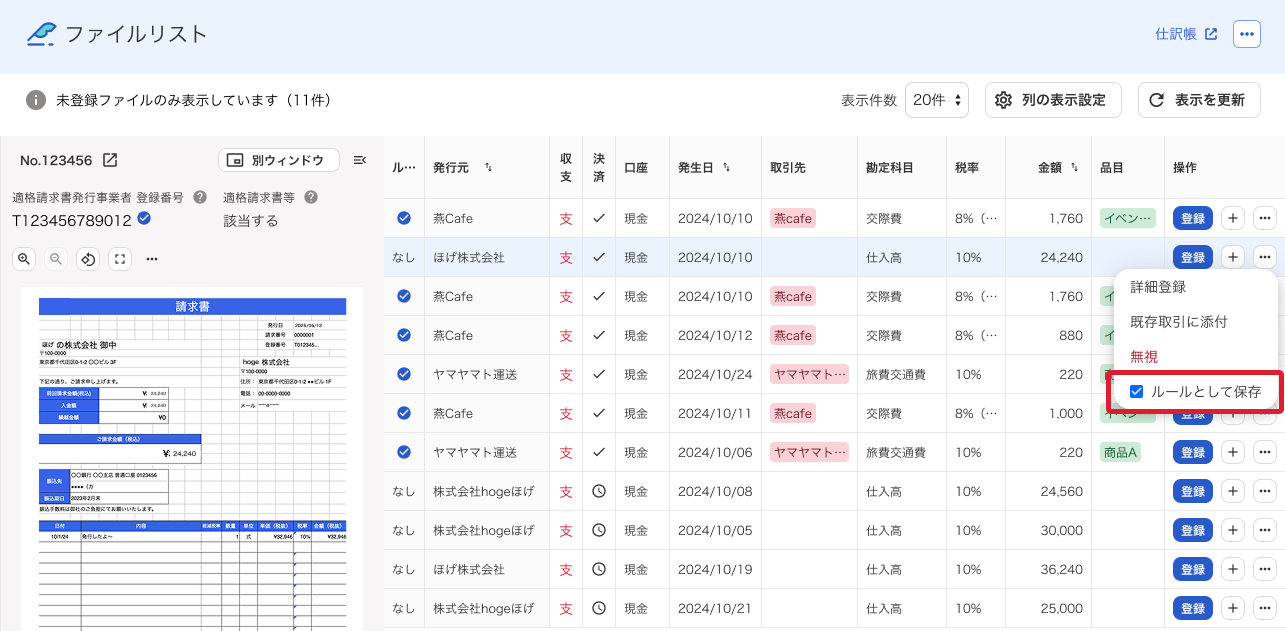Sort by 発行元 column
This screenshot has width=1285, height=631.
(488, 167)
